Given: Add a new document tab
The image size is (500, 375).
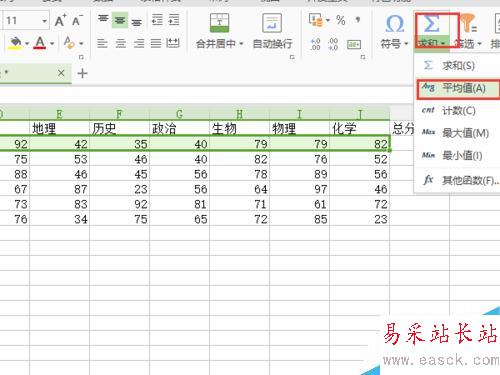Looking at the screenshot, I should (x=82, y=73).
